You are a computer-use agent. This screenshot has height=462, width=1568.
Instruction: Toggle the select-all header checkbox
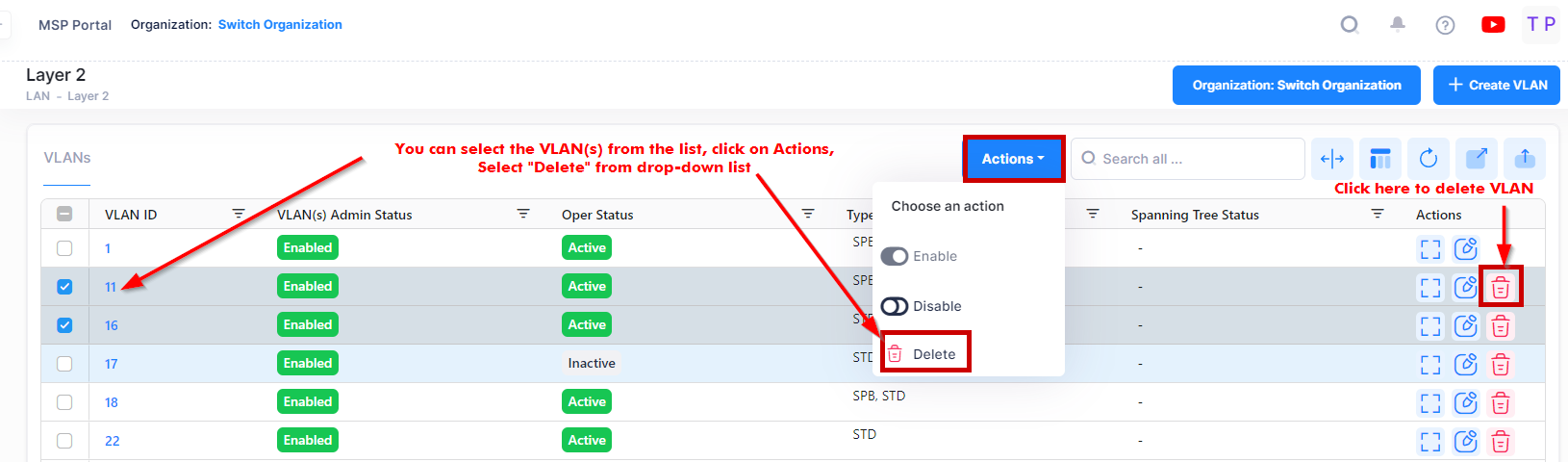pos(64,215)
